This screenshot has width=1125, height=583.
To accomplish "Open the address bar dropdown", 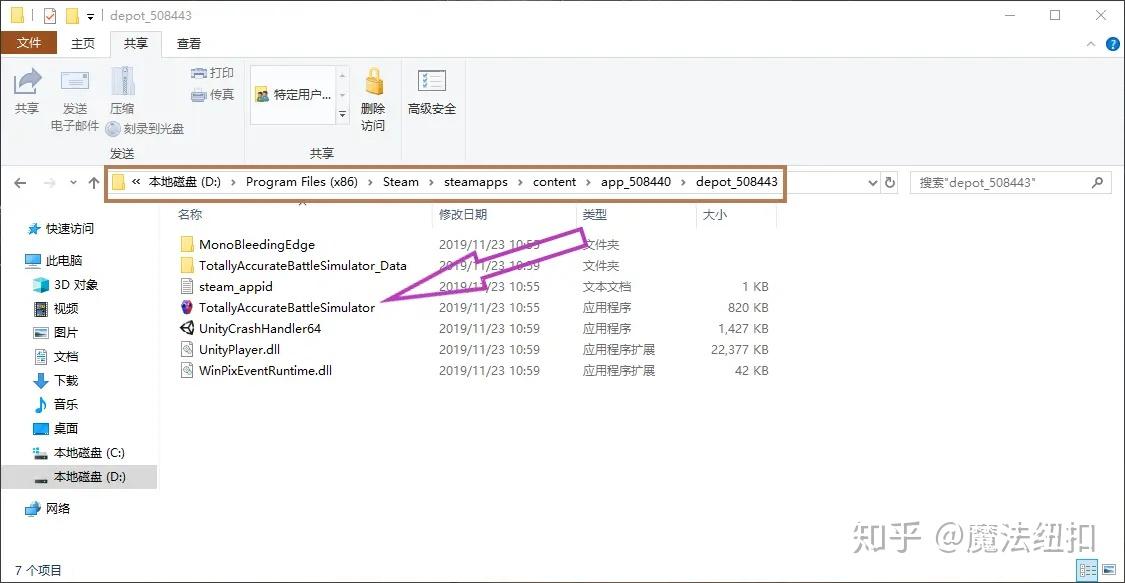I will pyautogui.click(x=872, y=182).
